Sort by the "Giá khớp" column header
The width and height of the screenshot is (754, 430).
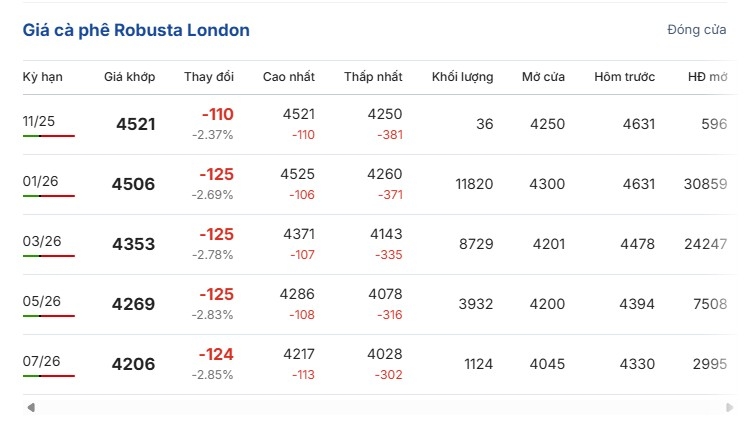point(129,77)
